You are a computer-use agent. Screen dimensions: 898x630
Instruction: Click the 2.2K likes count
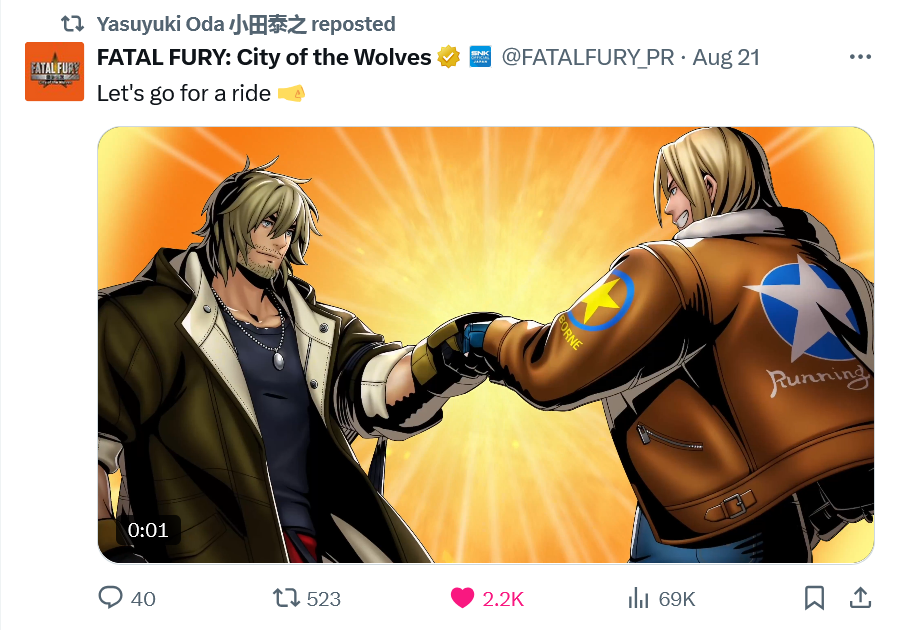coord(503,599)
